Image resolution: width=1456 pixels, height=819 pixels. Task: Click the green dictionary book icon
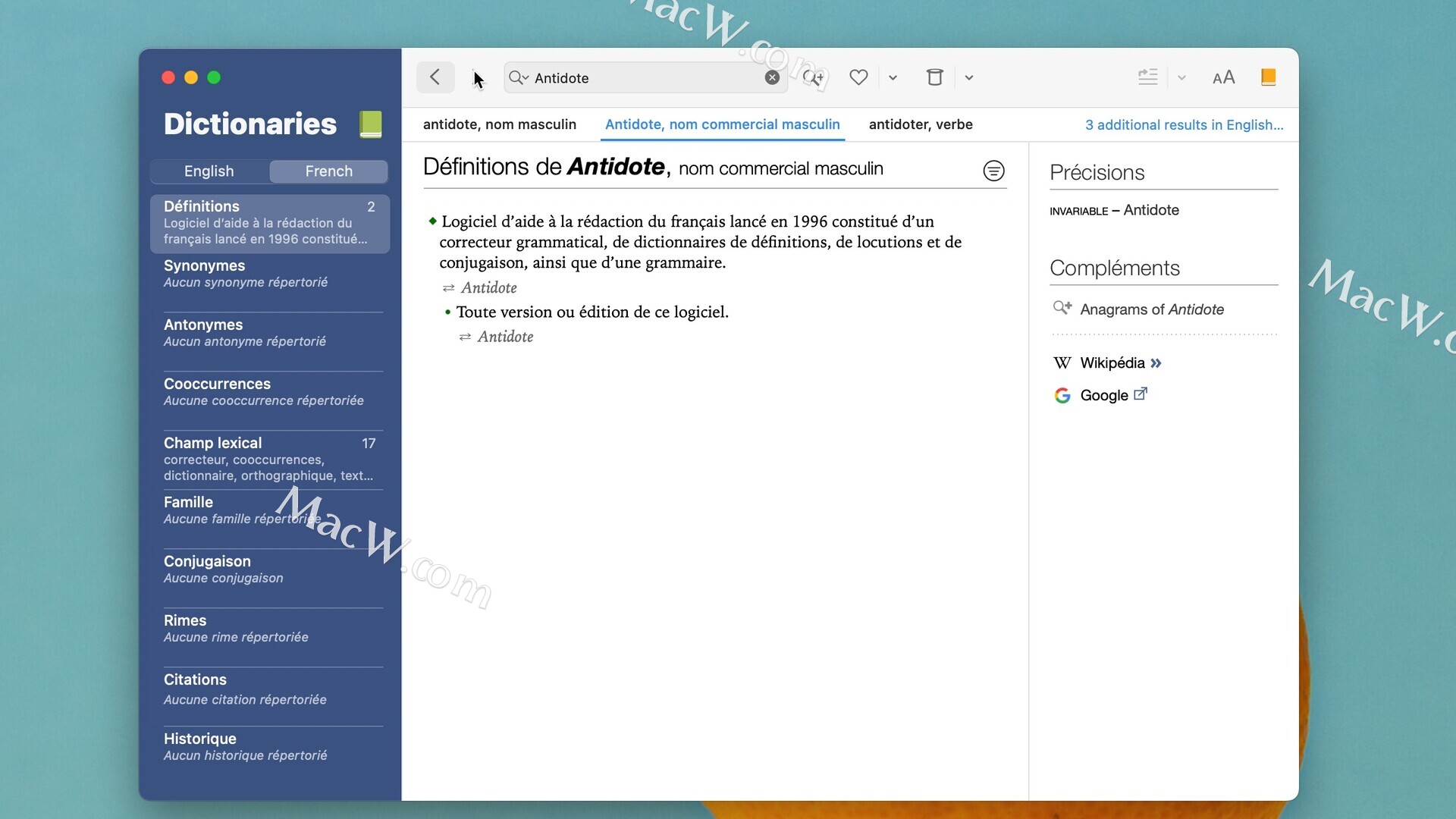(371, 124)
